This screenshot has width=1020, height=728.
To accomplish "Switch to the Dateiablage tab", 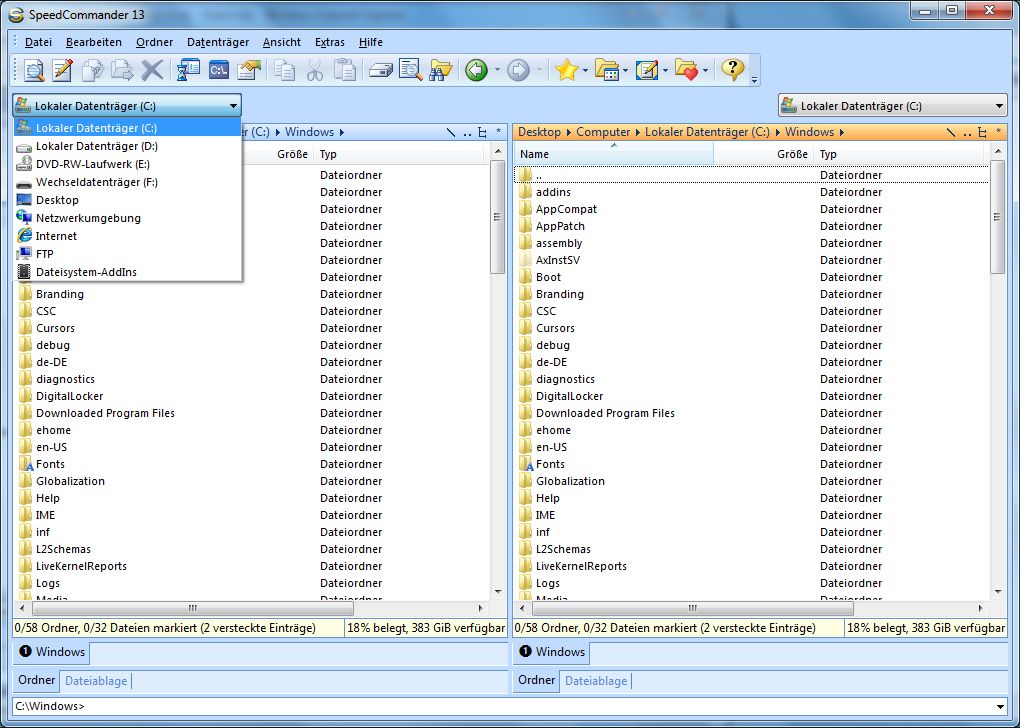I will click(95, 681).
